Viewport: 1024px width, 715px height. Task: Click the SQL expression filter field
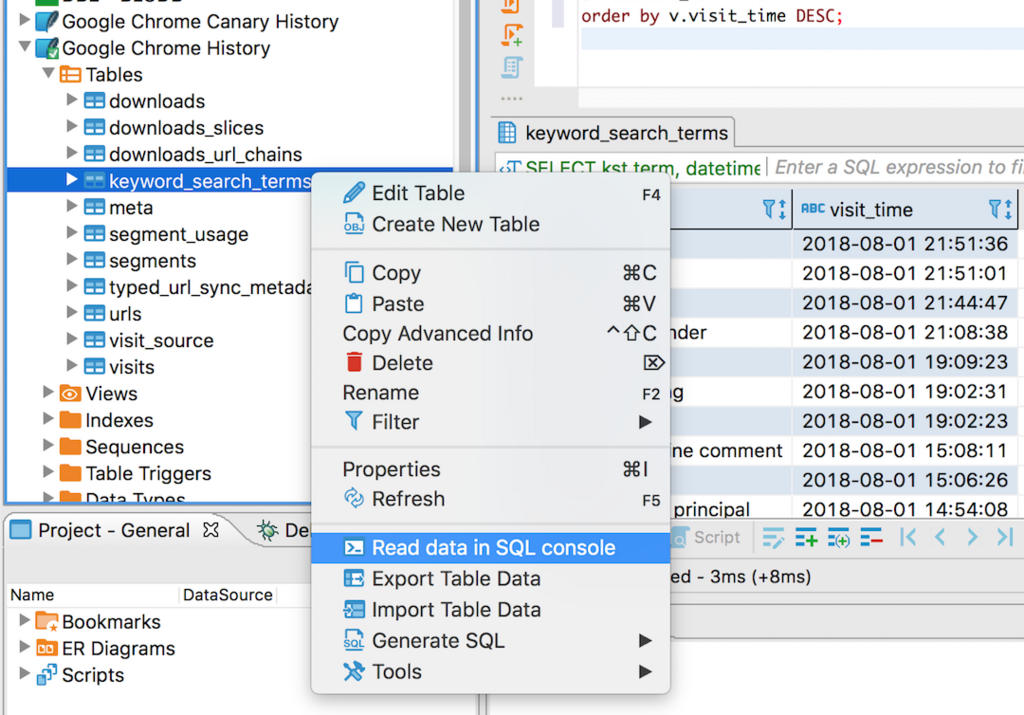(896, 168)
